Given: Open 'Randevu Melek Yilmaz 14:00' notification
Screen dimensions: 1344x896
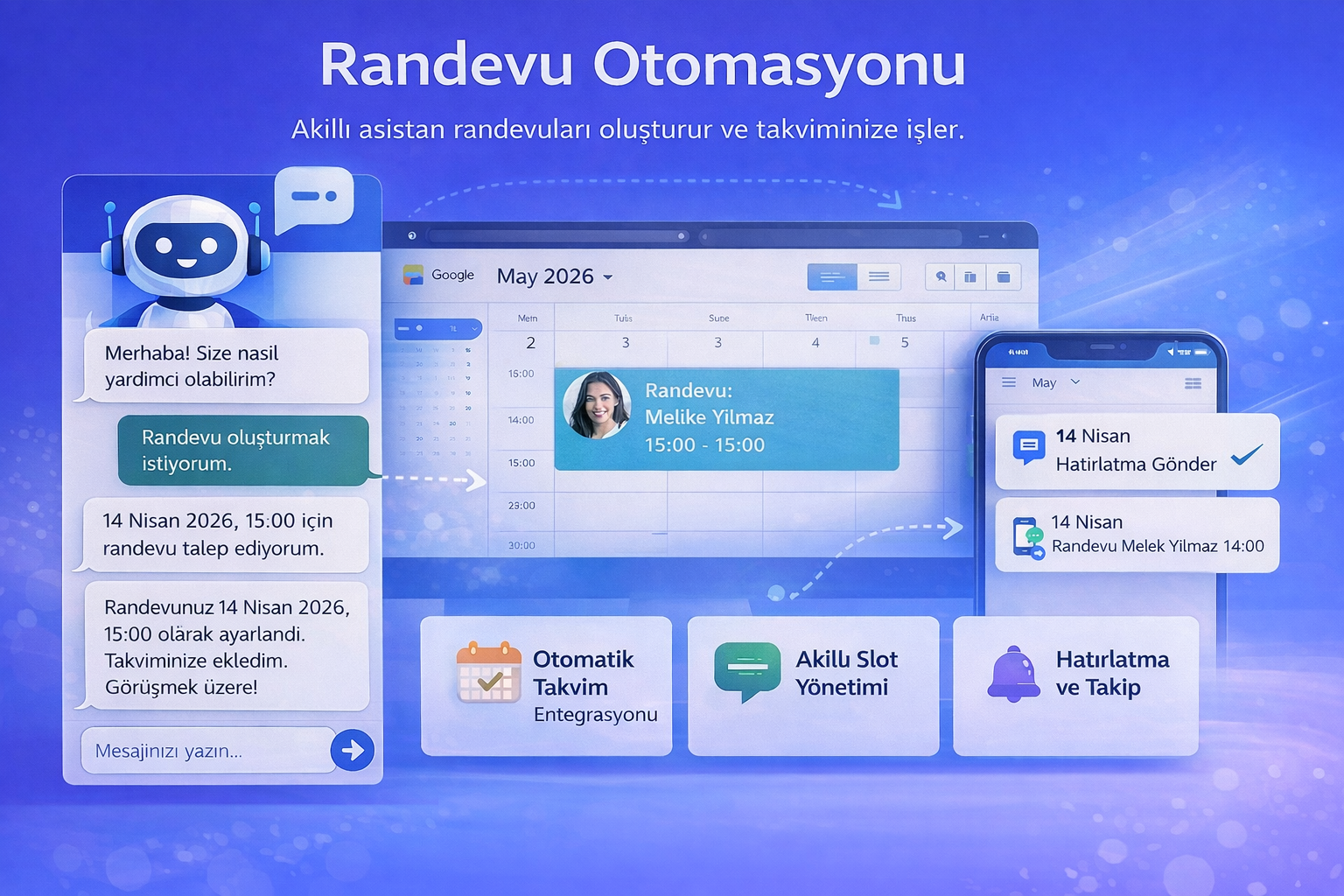Looking at the screenshot, I should pos(1137,535).
